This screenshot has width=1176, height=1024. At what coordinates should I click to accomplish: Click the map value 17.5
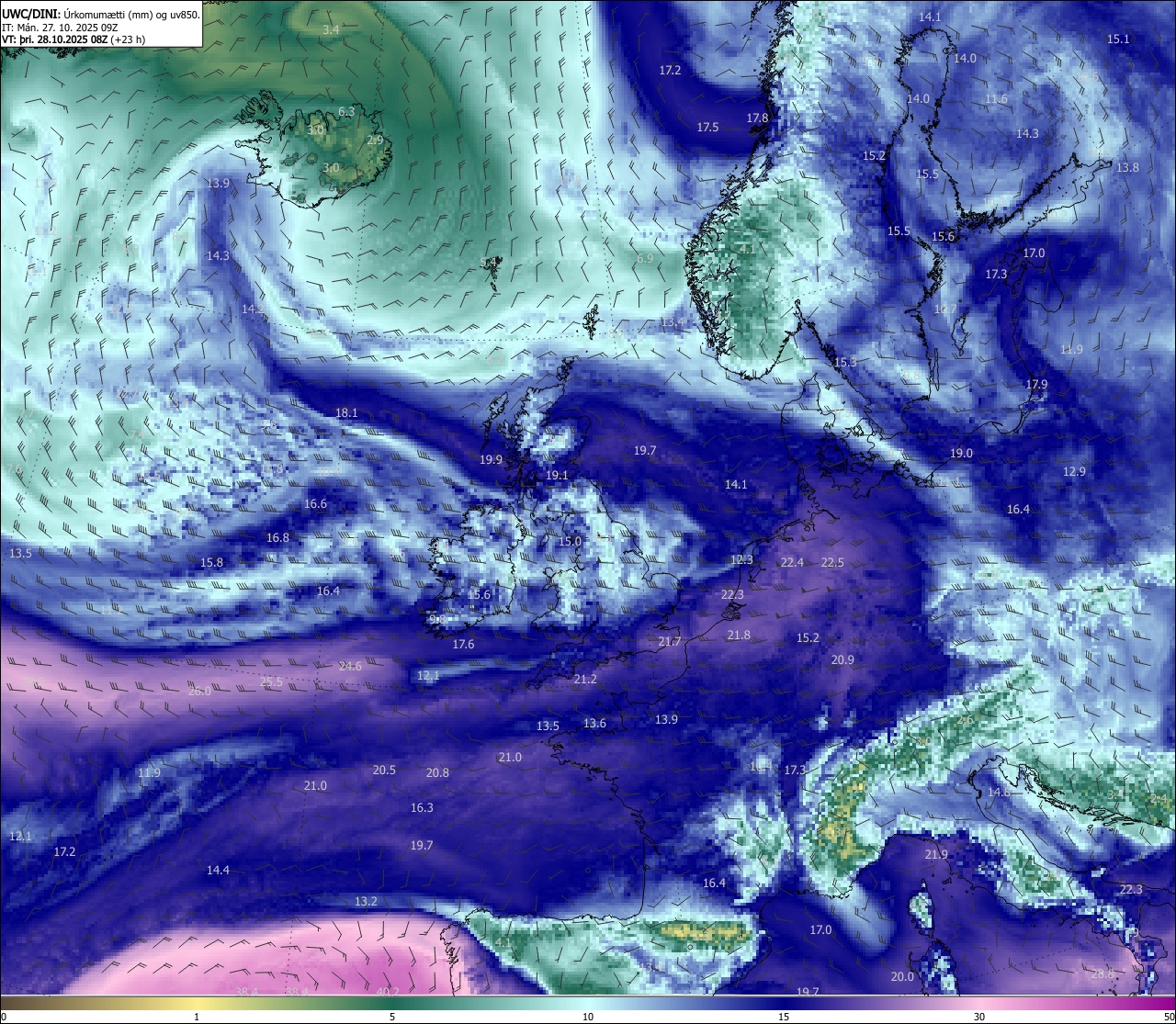click(x=707, y=127)
